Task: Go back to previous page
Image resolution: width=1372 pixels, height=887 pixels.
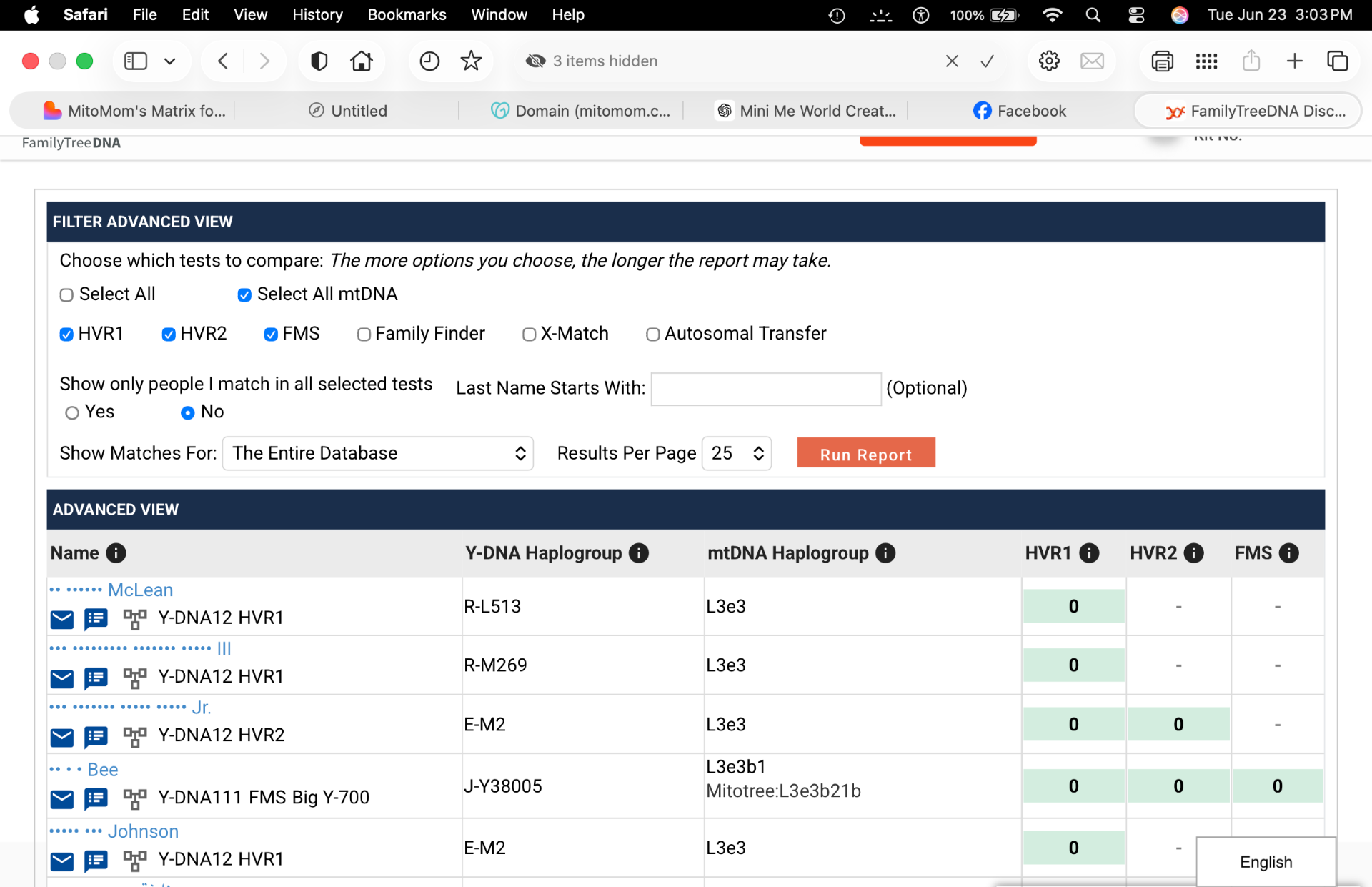Action: pyautogui.click(x=223, y=61)
